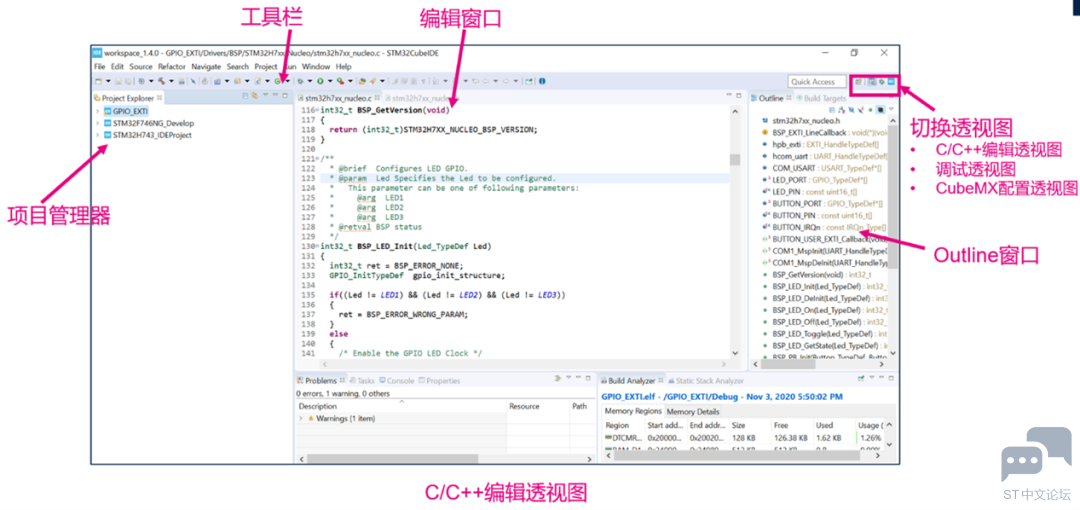The width and height of the screenshot is (1080, 510).
Task: Click Collapse All in Project Explorer
Action: pos(245,95)
